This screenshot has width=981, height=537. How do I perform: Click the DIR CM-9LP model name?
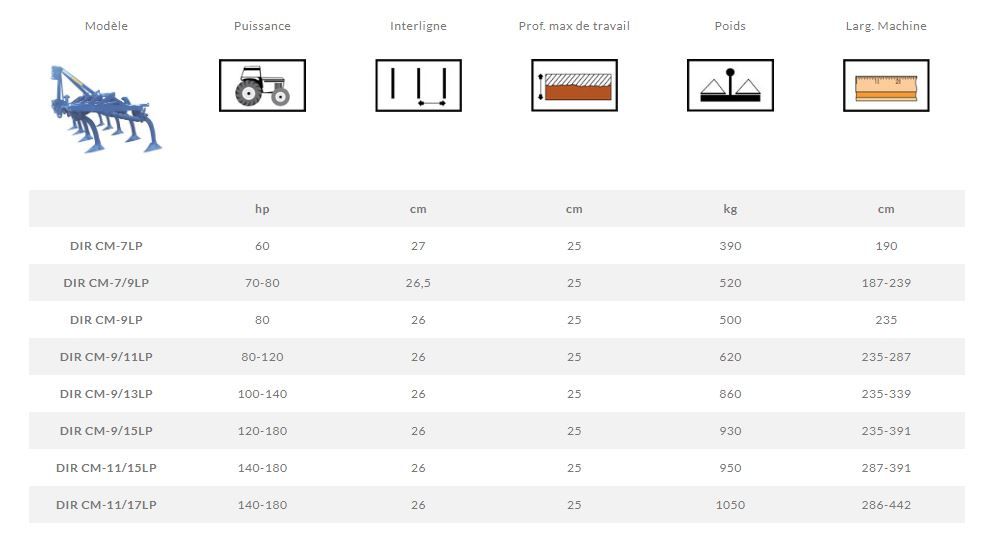(106, 320)
